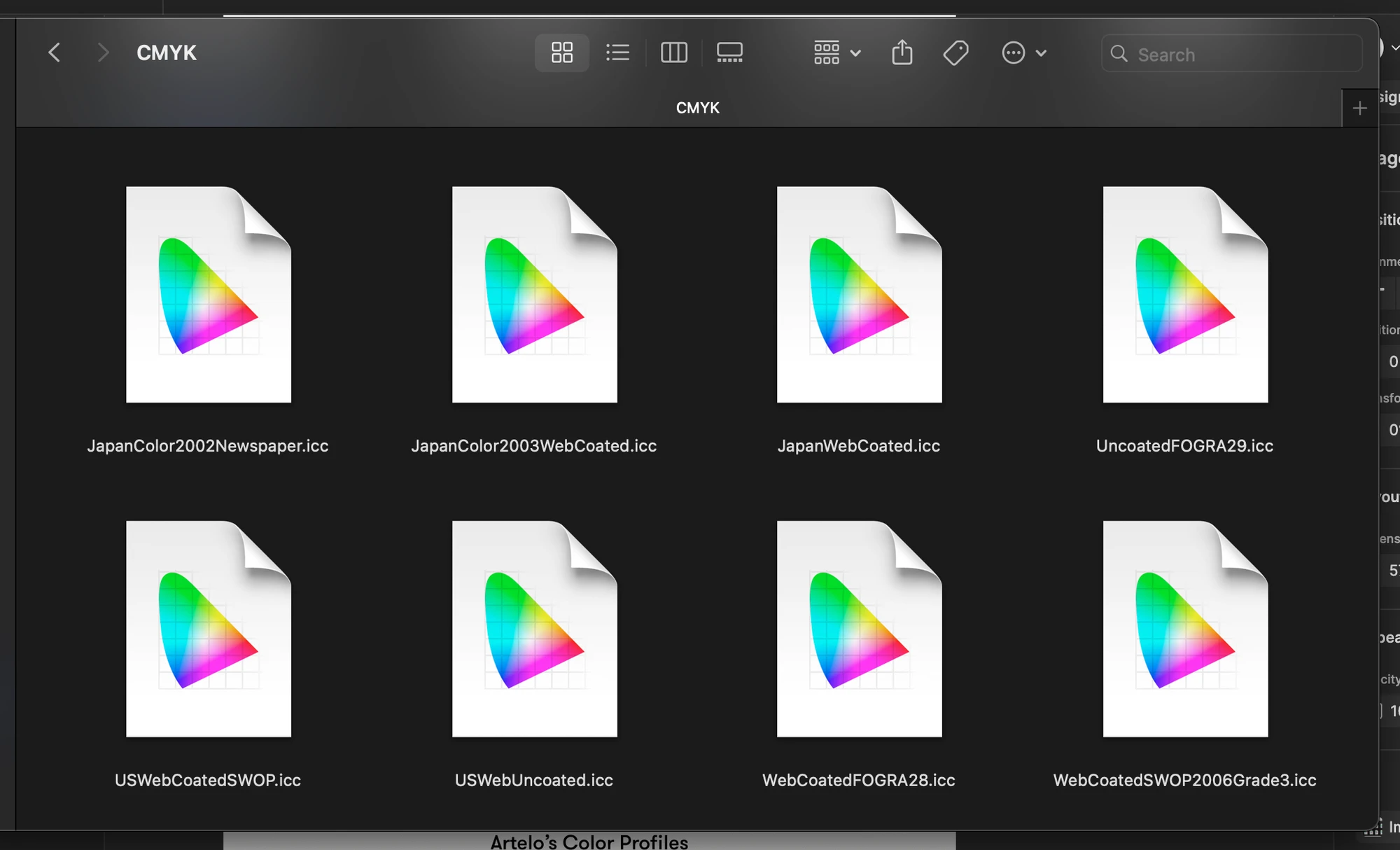Viewport: 1400px width, 850px height.
Task: Switch to icon grid view
Action: click(561, 53)
